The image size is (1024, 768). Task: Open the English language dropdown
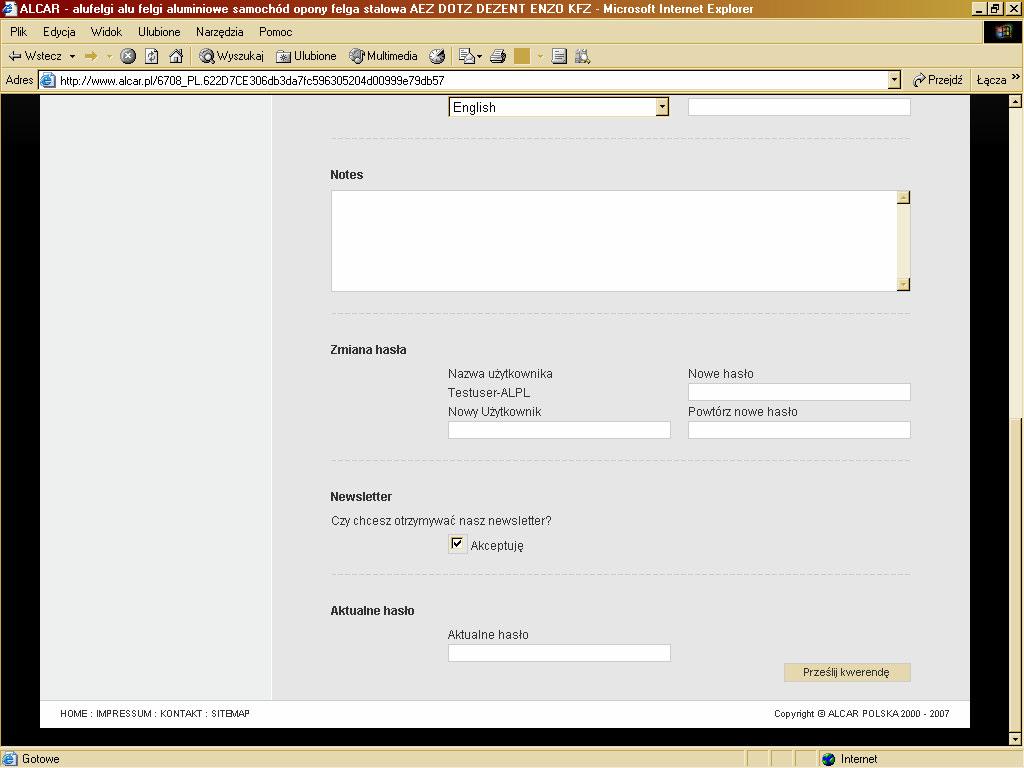559,107
